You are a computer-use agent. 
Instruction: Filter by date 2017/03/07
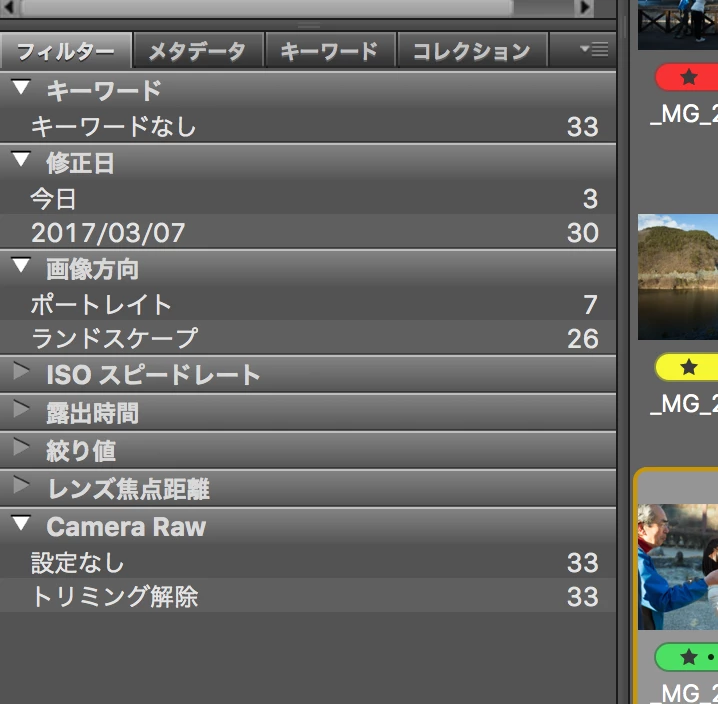(308, 232)
